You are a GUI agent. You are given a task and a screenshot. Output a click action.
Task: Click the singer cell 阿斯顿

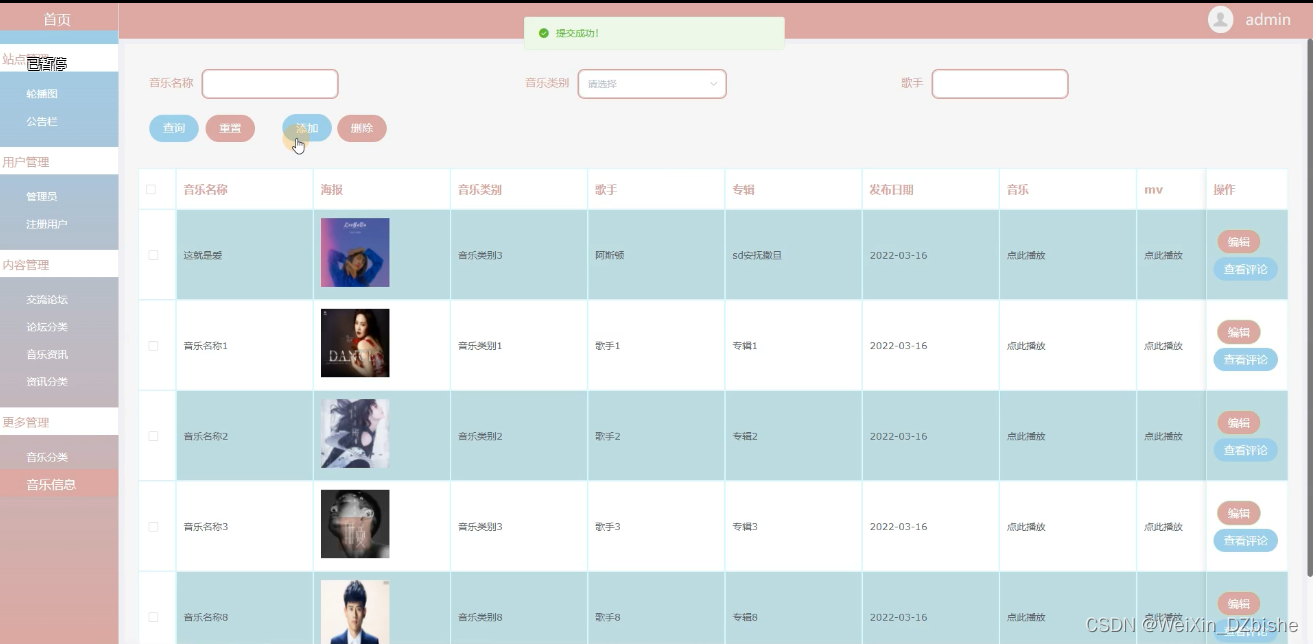pos(609,255)
